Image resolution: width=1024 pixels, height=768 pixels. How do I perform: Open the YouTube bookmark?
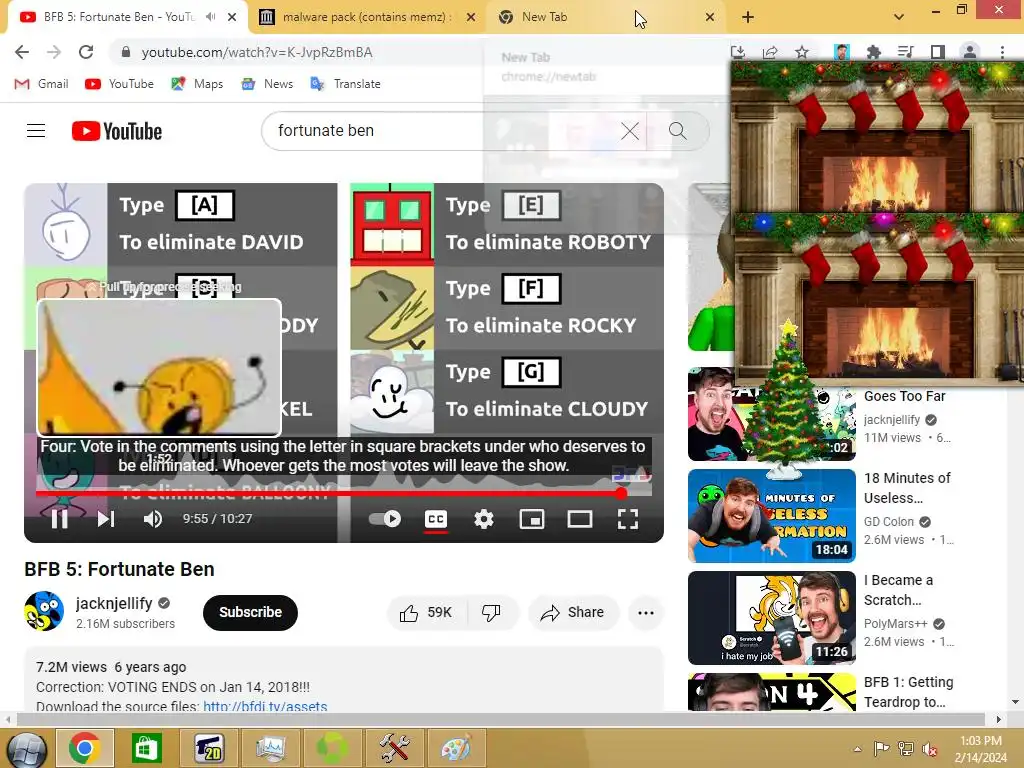(x=120, y=84)
